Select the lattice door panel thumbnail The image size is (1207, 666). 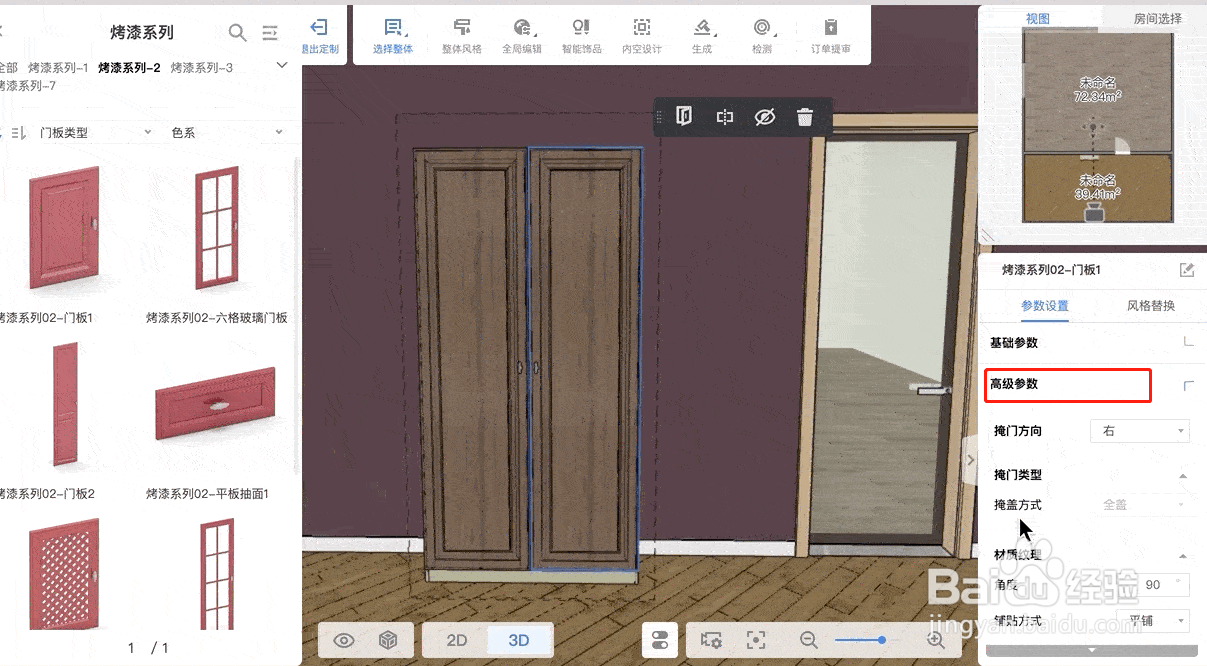pos(65,573)
